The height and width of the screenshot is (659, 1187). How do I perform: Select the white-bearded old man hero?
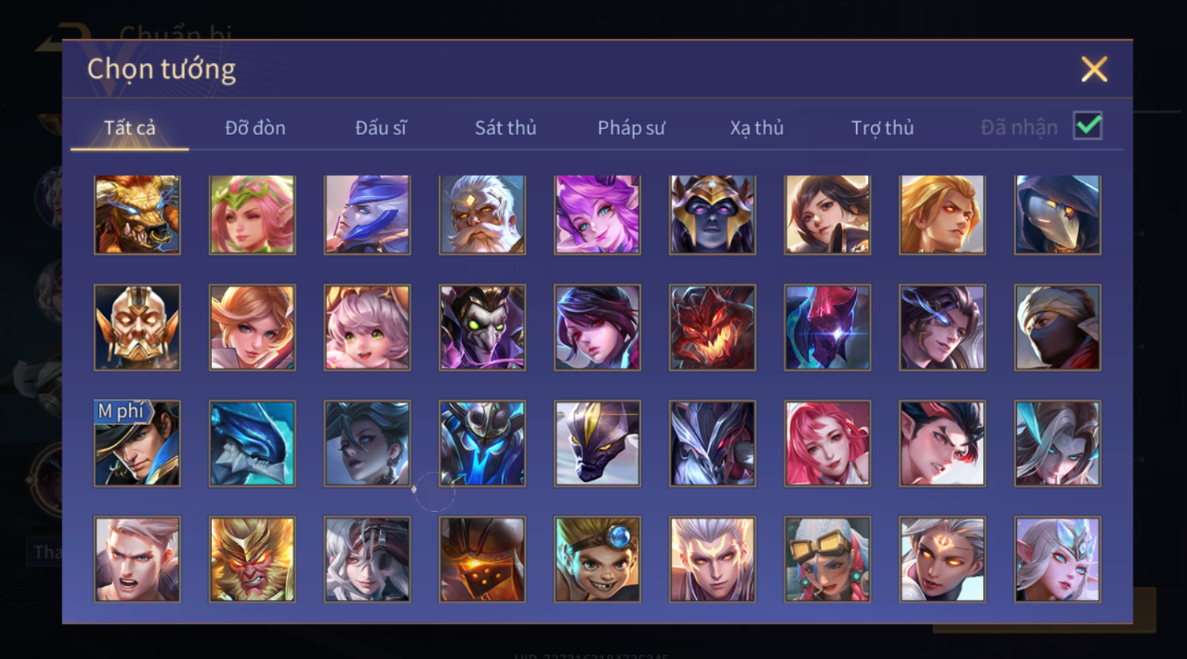pos(482,215)
